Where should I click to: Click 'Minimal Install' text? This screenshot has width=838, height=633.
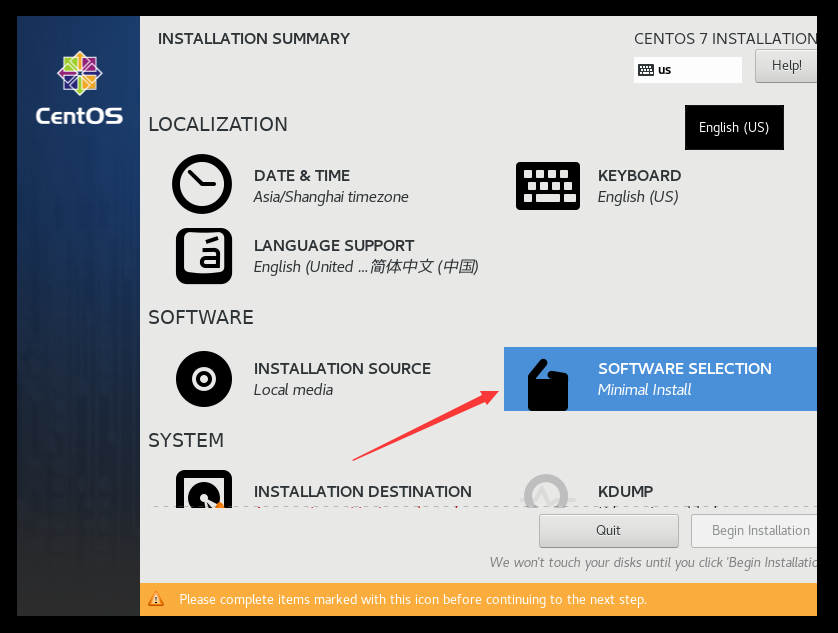[645, 390]
